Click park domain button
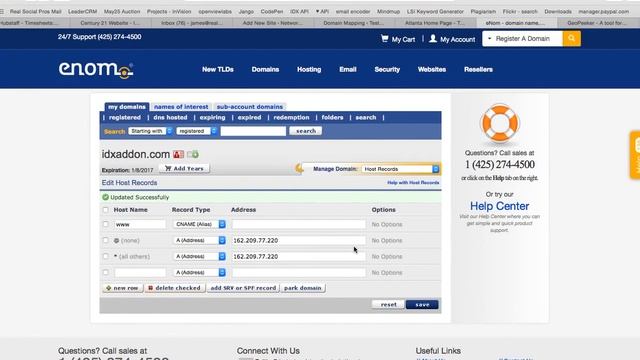640x360 pixels. pos(302,288)
